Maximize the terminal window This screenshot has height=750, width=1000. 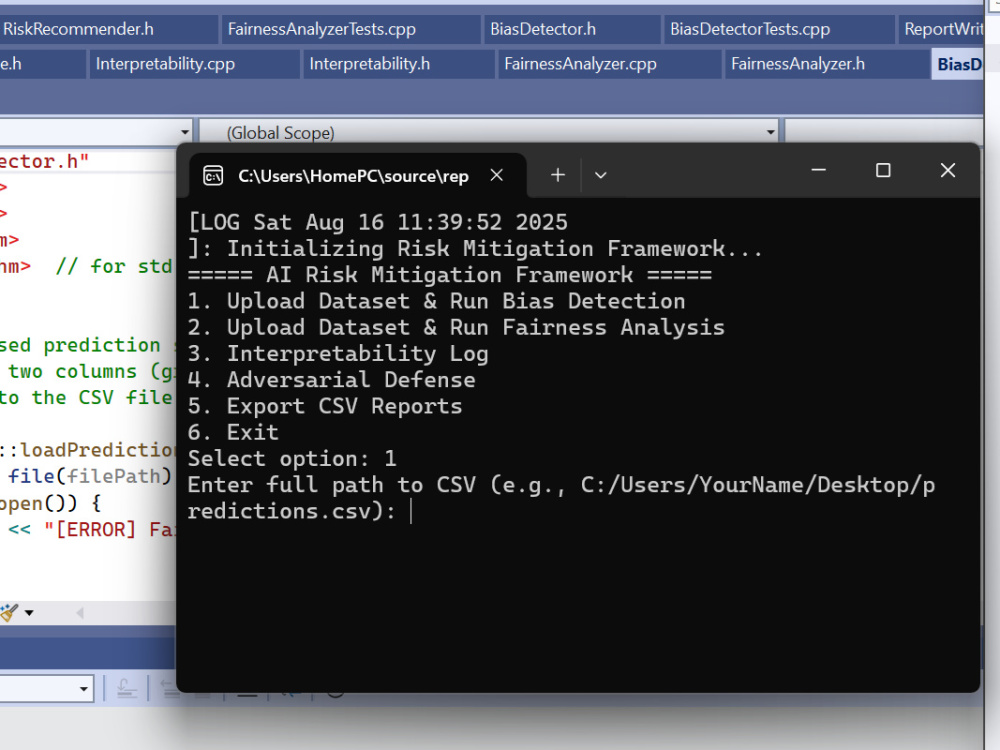tap(883, 170)
